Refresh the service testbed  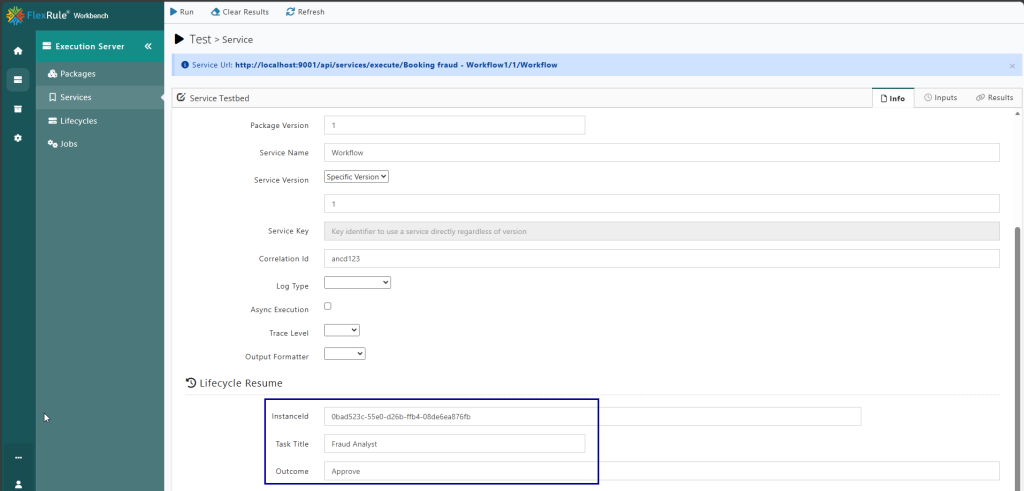click(x=305, y=12)
